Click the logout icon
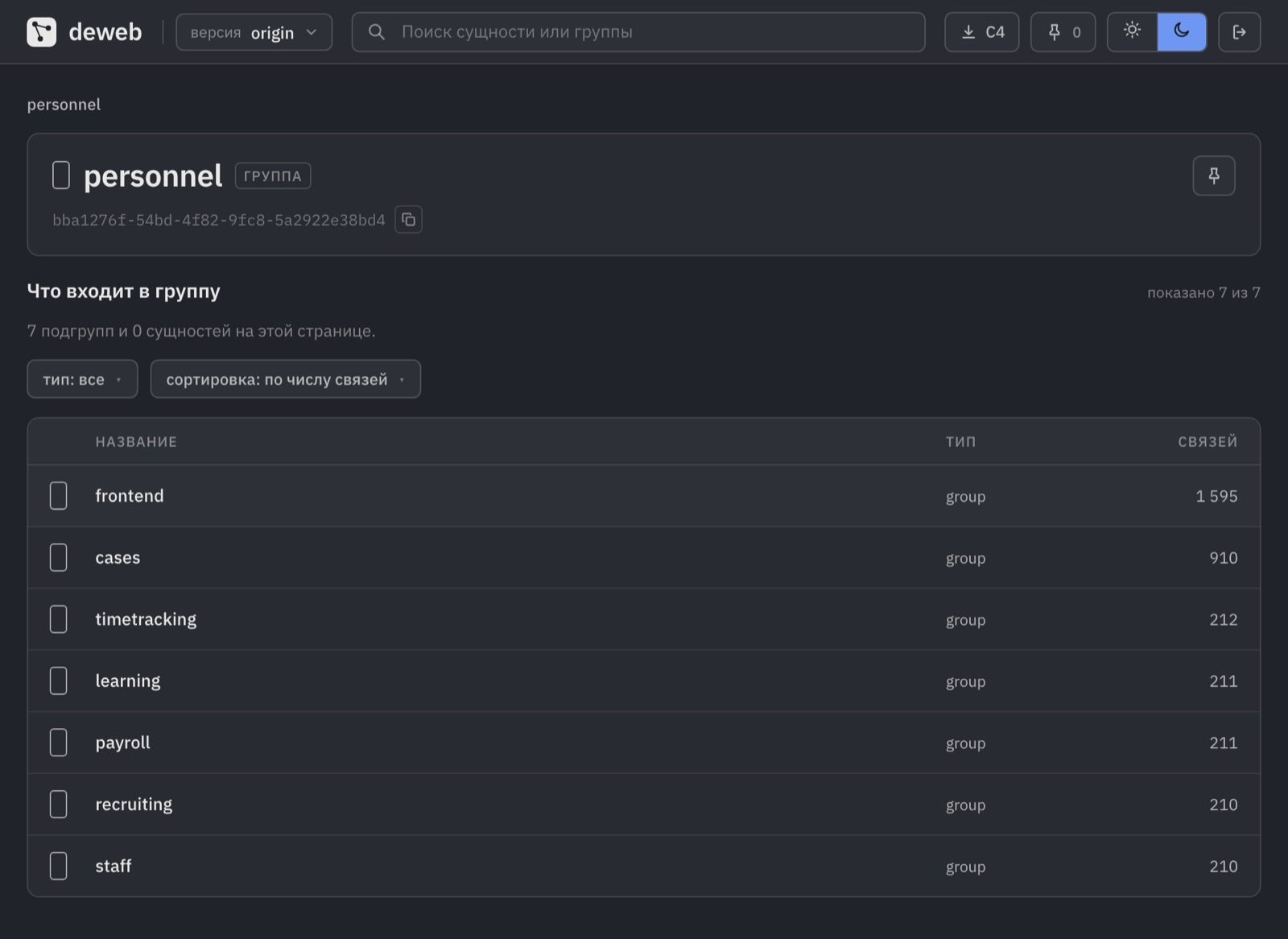This screenshot has width=1288, height=939. 1240,32
